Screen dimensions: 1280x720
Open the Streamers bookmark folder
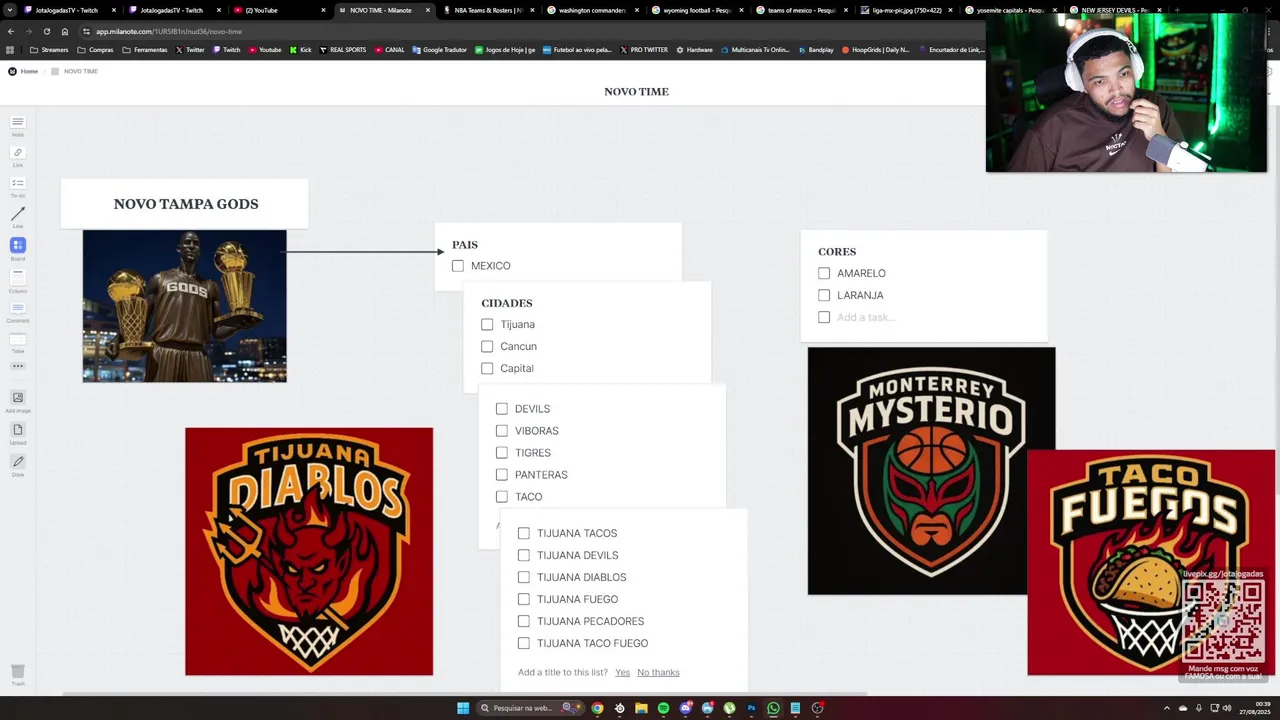point(50,49)
